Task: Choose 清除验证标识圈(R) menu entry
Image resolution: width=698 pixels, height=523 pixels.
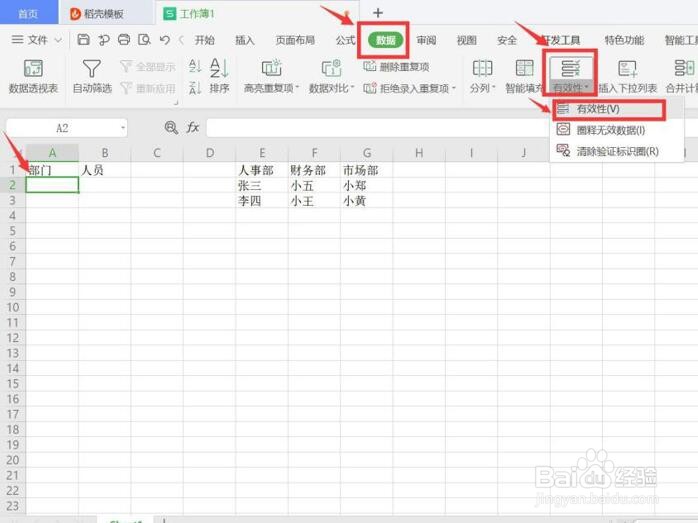Action: [617, 151]
